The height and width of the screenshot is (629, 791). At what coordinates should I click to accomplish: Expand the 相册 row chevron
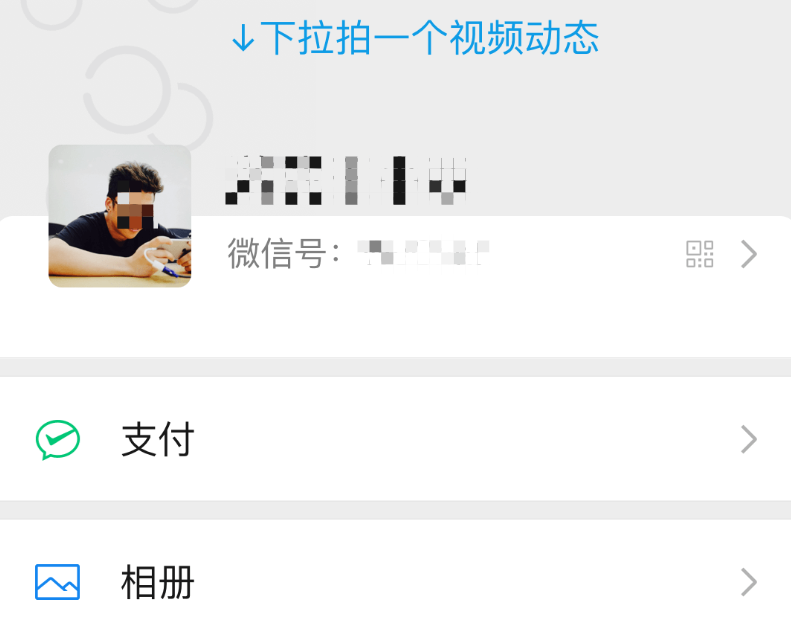(749, 582)
